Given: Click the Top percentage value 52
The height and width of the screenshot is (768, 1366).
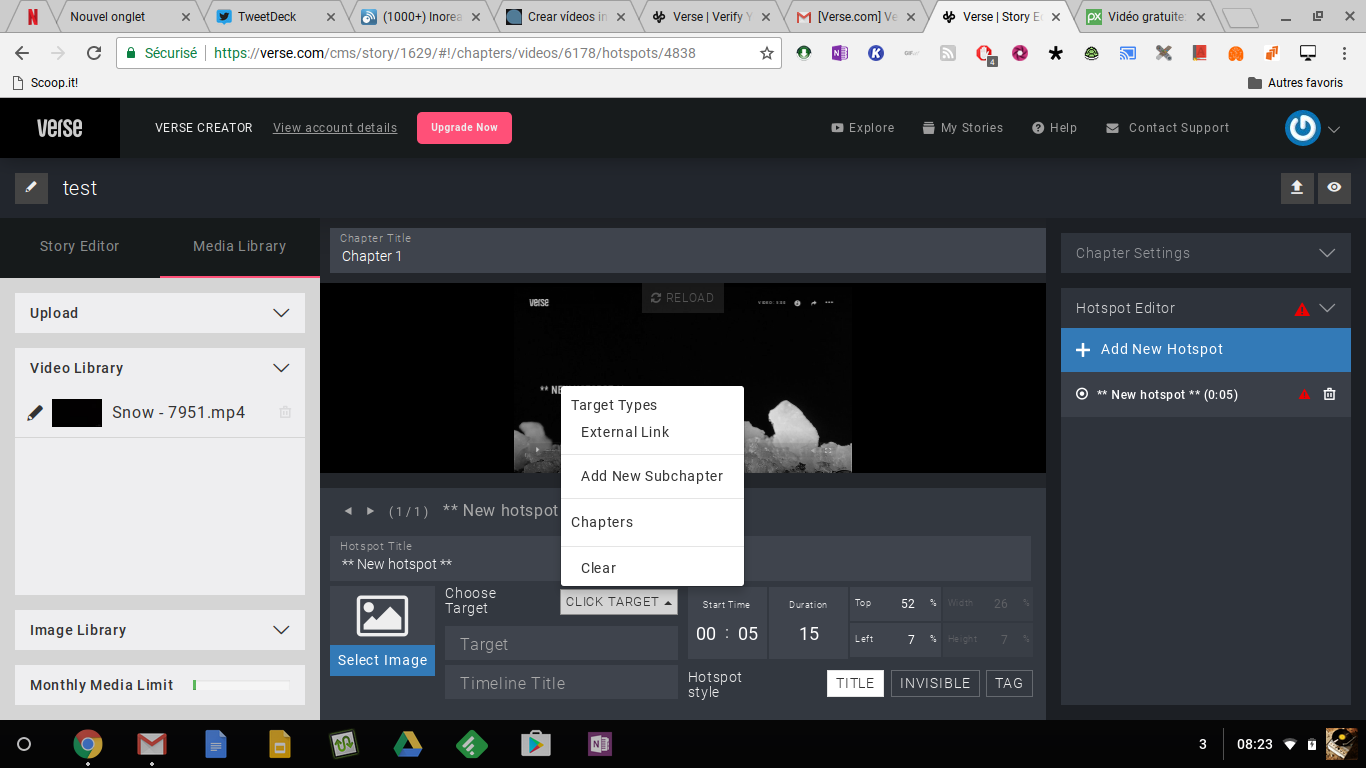Looking at the screenshot, I should [908, 604].
